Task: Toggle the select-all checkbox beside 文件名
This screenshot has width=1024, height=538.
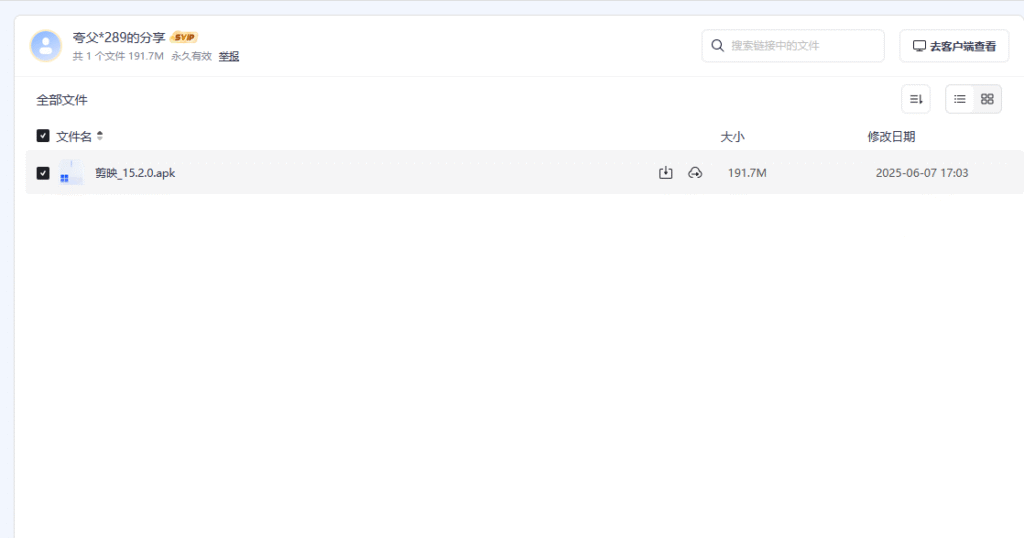Action: (x=43, y=136)
